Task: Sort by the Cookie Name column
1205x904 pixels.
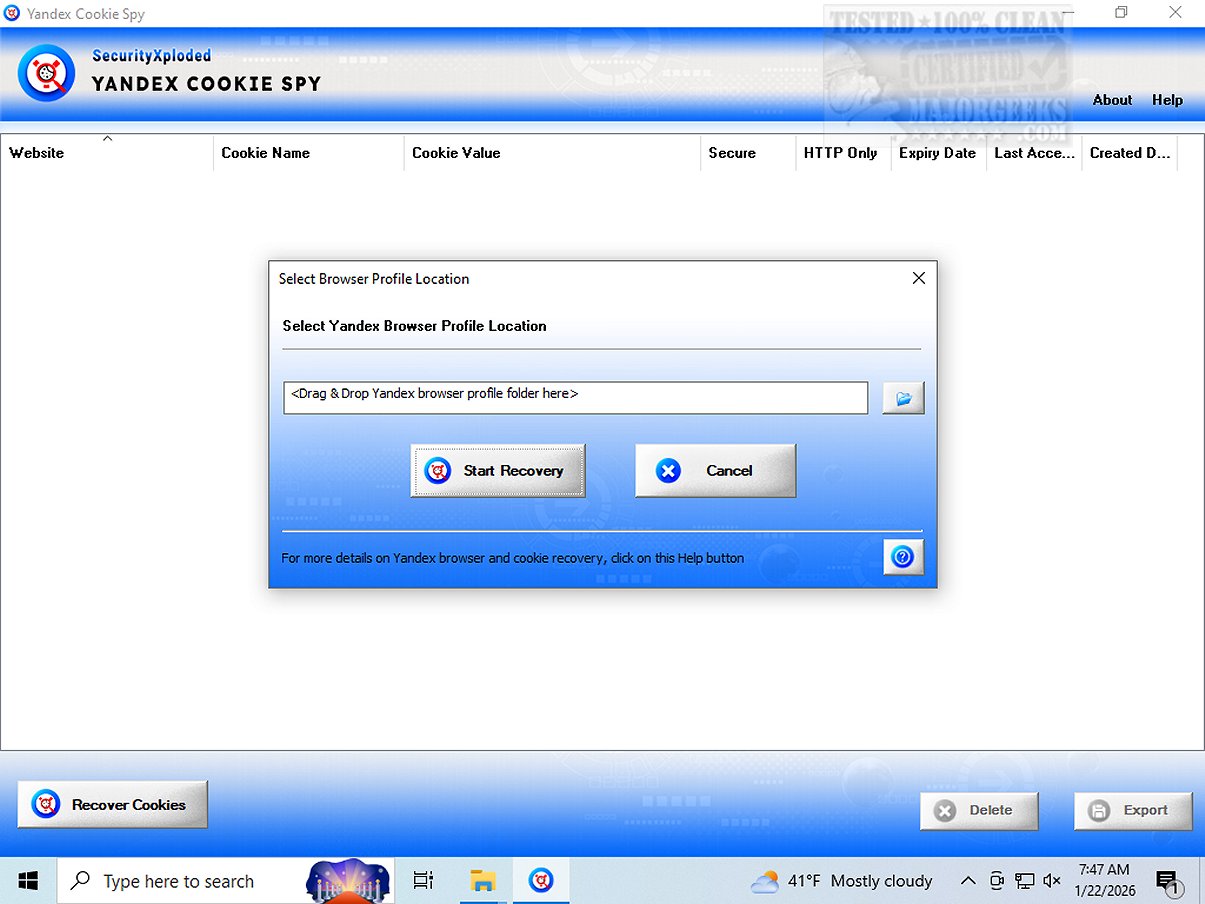Action: pos(308,153)
